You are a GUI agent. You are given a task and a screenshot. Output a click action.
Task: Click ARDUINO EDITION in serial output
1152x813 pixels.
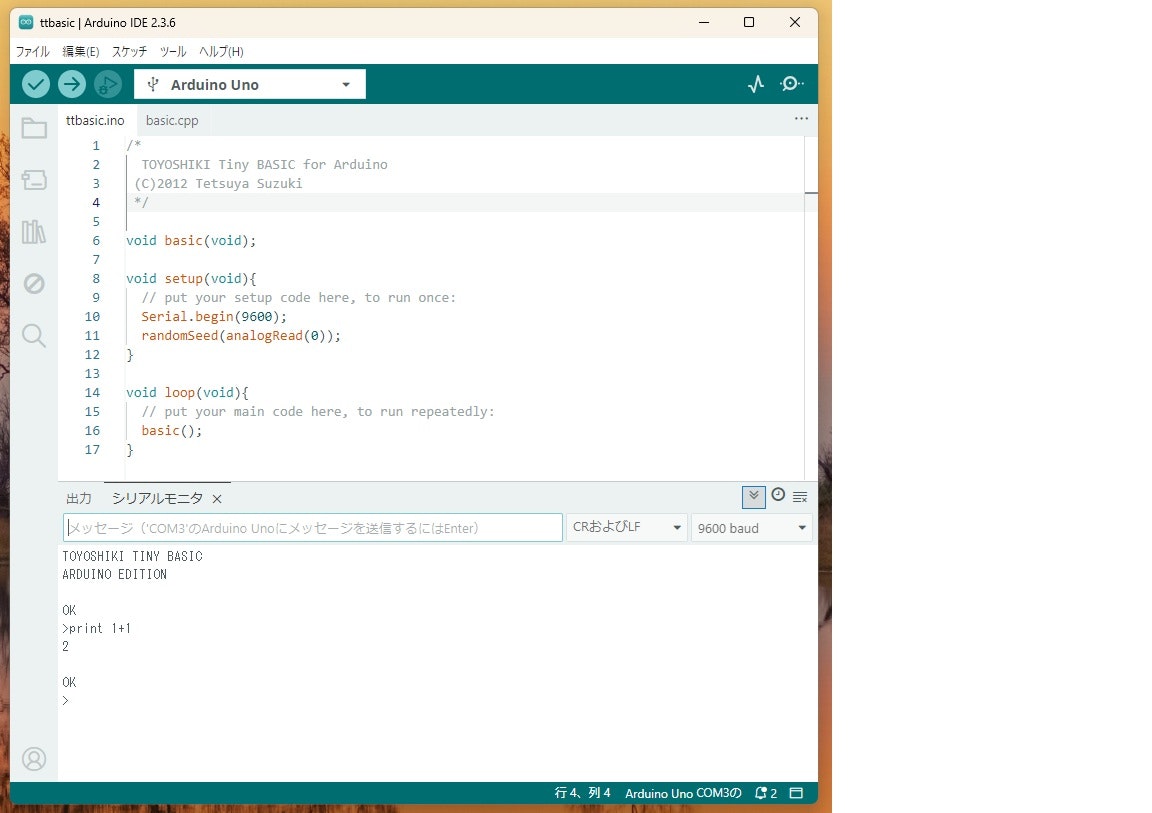(115, 574)
